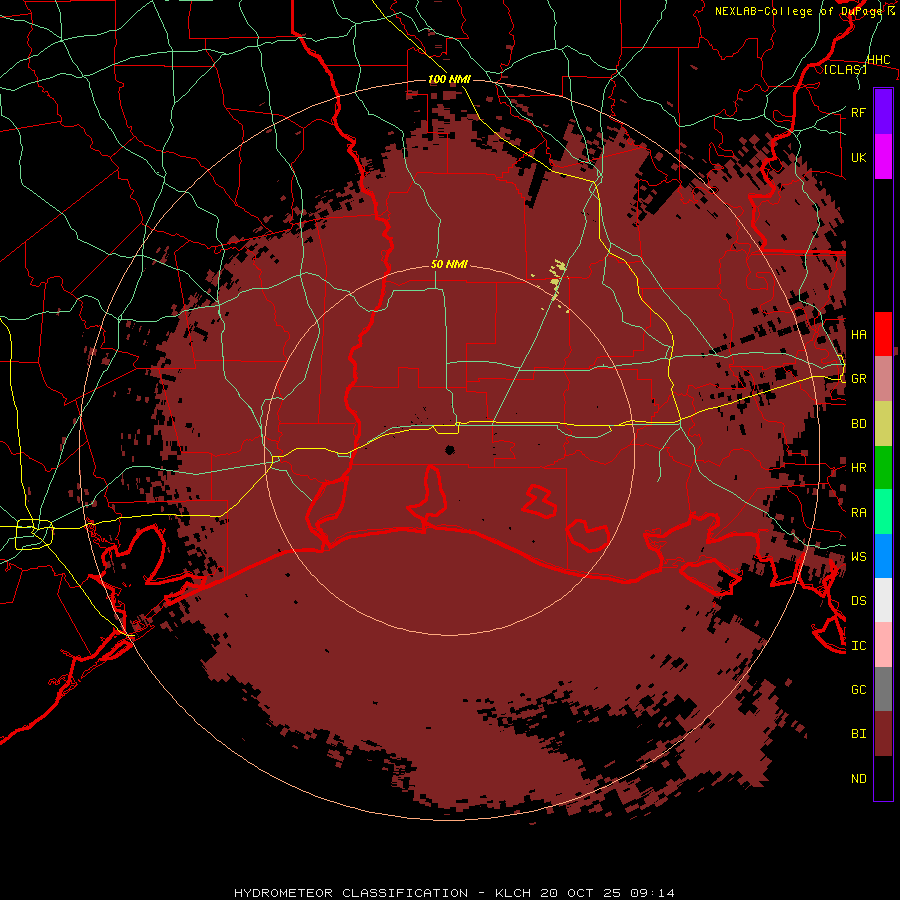This screenshot has height=900, width=900.
Task: Click the IC light pink legend swatch
Action: pos(883,645)
